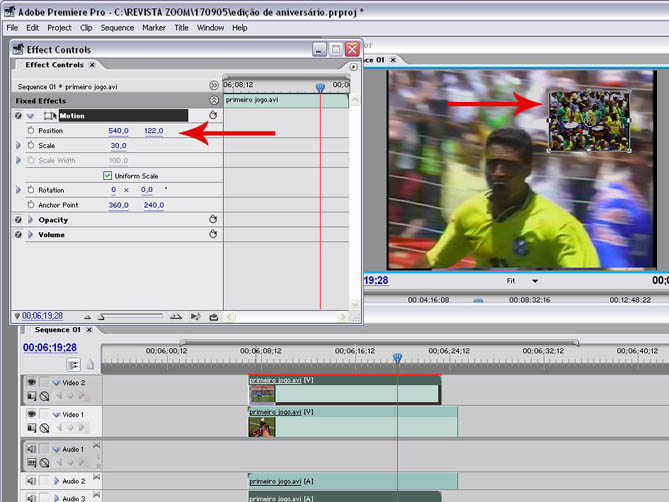
Task: Click the Effect Controls panel menu arrow
Action: click(353, 66)
